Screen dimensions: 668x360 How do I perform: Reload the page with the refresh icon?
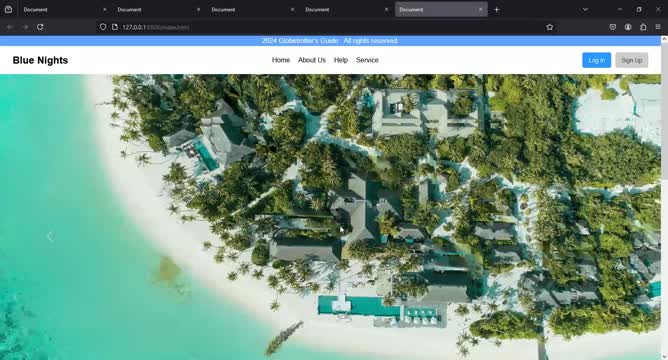pyautogui.click(x=40, y=27)
